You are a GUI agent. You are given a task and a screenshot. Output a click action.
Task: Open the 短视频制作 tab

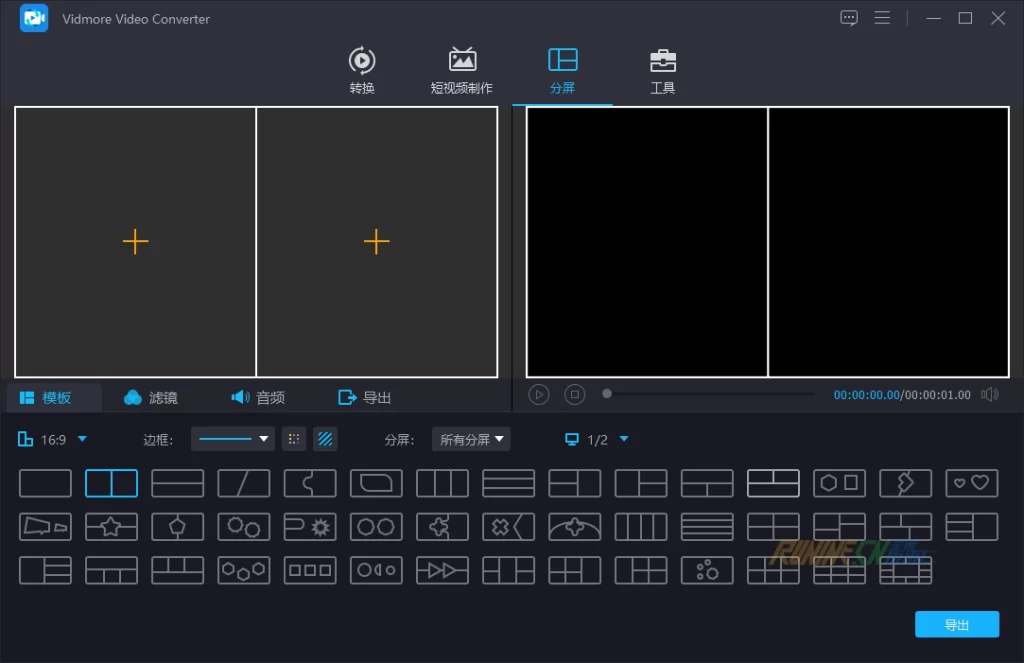(x=461, y=71)
